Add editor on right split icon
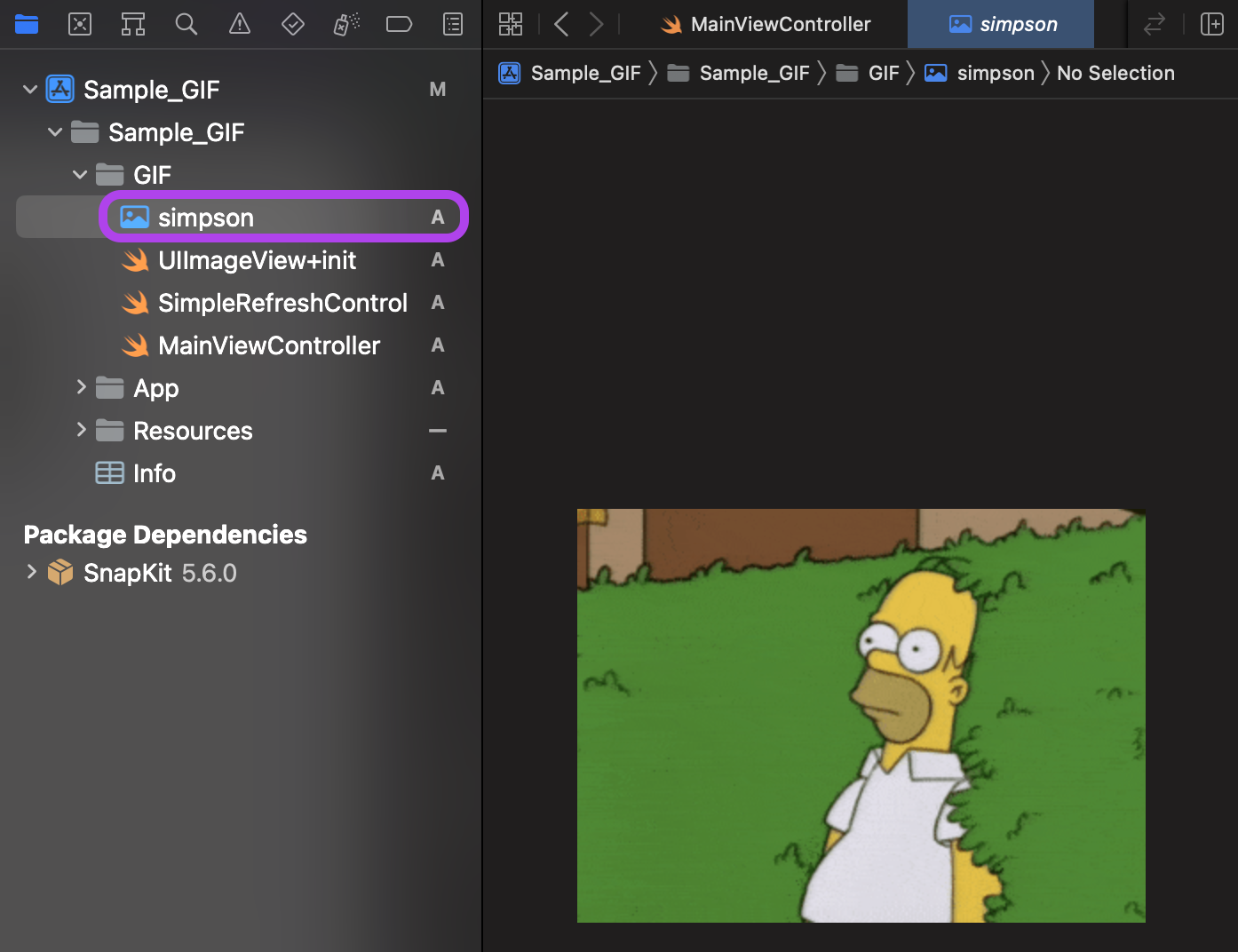The height and width of the screenshot is (952, 1238). point(1212,24)
